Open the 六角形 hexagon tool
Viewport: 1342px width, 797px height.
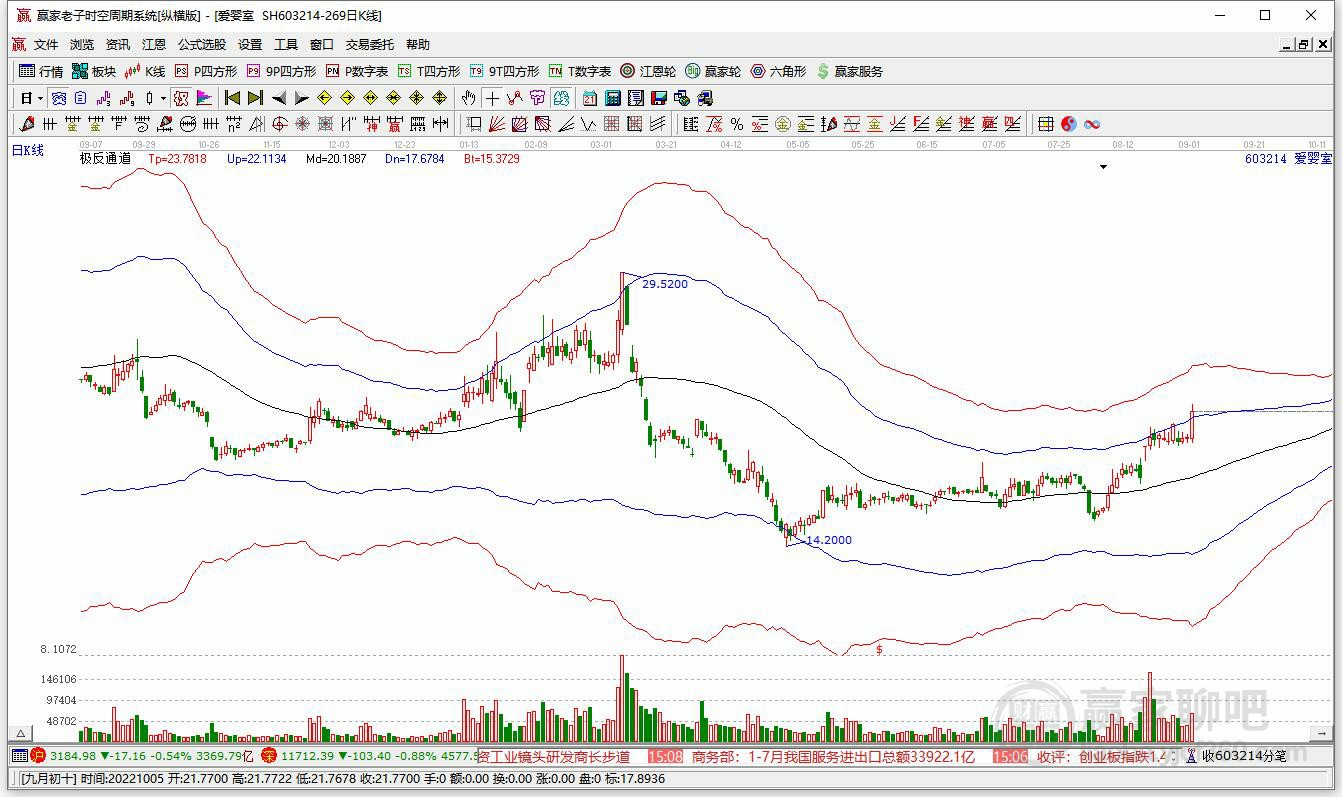click(x=778, y=71)
